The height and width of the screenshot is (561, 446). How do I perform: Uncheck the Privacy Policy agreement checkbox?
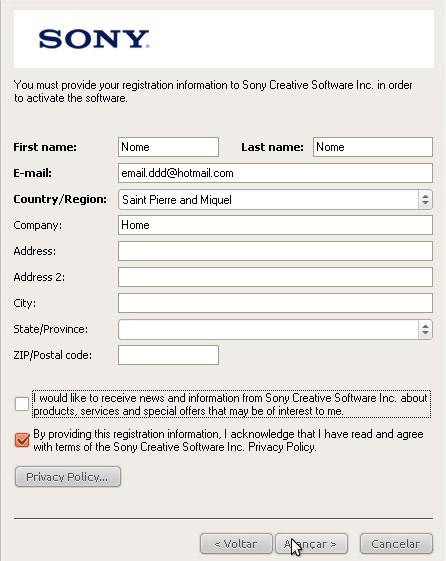click(22, 440)
